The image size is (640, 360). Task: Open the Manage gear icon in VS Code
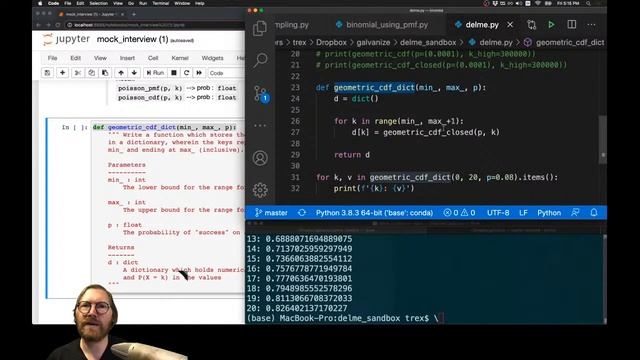point(260,189)
